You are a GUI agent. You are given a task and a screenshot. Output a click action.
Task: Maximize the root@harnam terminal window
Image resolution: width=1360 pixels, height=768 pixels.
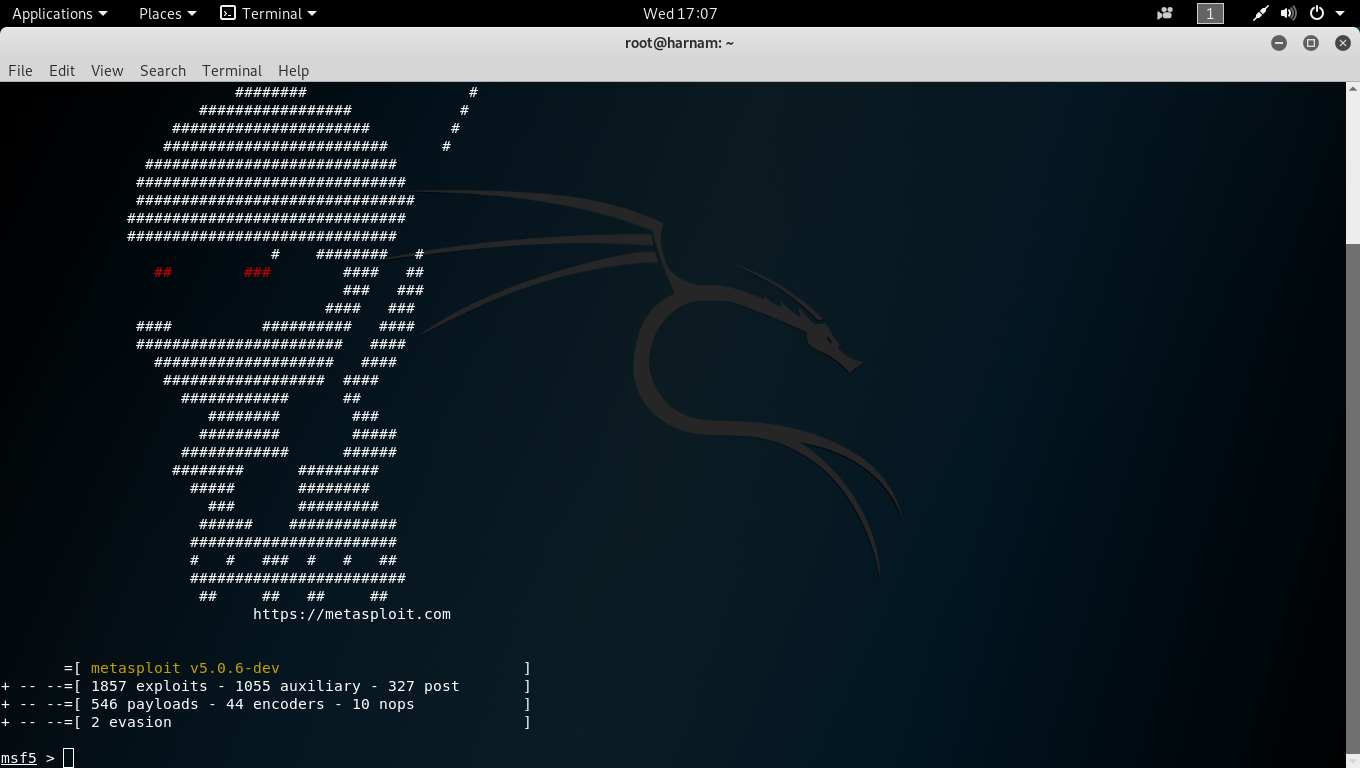(1311, 43)
